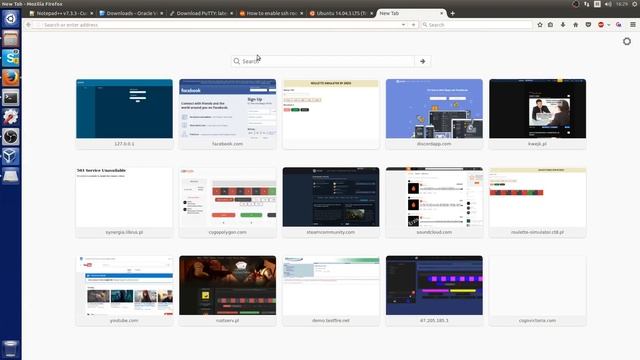Switch to the Notepad++ v7.3.3 tab

tap(61, 13)
